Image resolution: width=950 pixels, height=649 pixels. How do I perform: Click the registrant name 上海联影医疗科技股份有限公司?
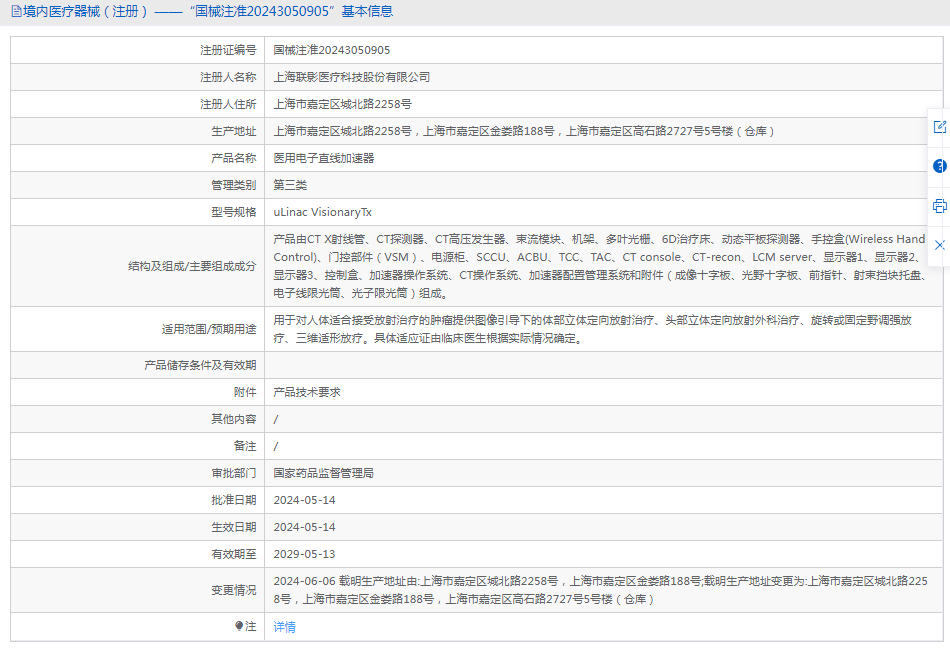click(351, 77)
